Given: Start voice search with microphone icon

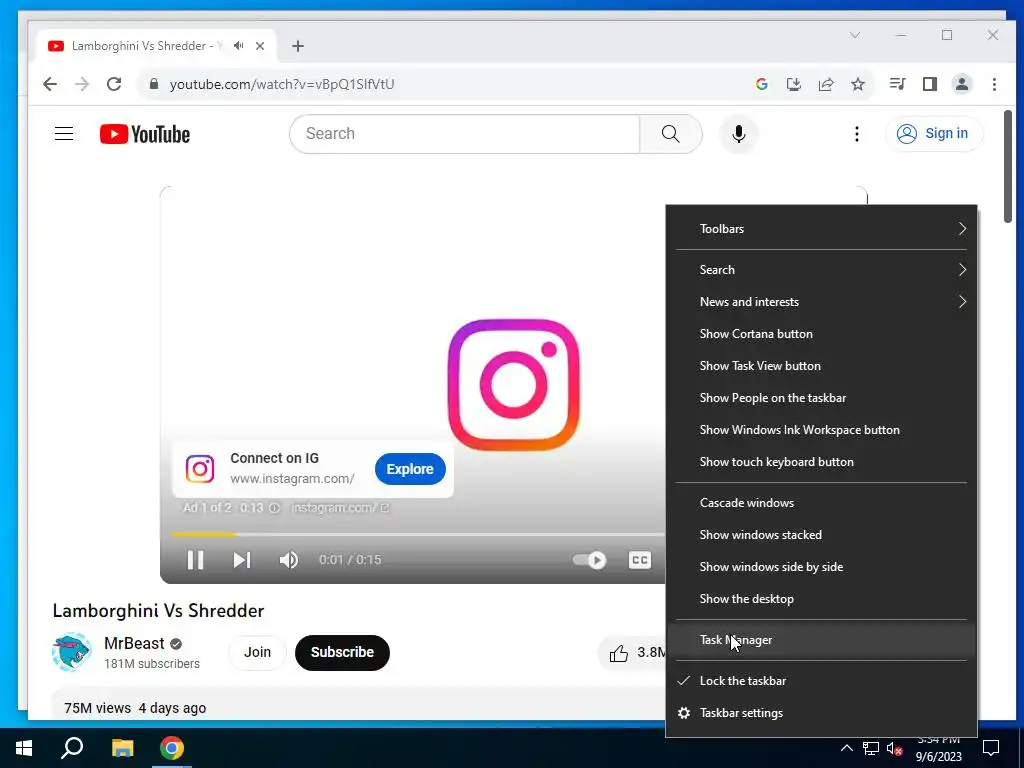Looking at the screenshot, I should (739, 134).
